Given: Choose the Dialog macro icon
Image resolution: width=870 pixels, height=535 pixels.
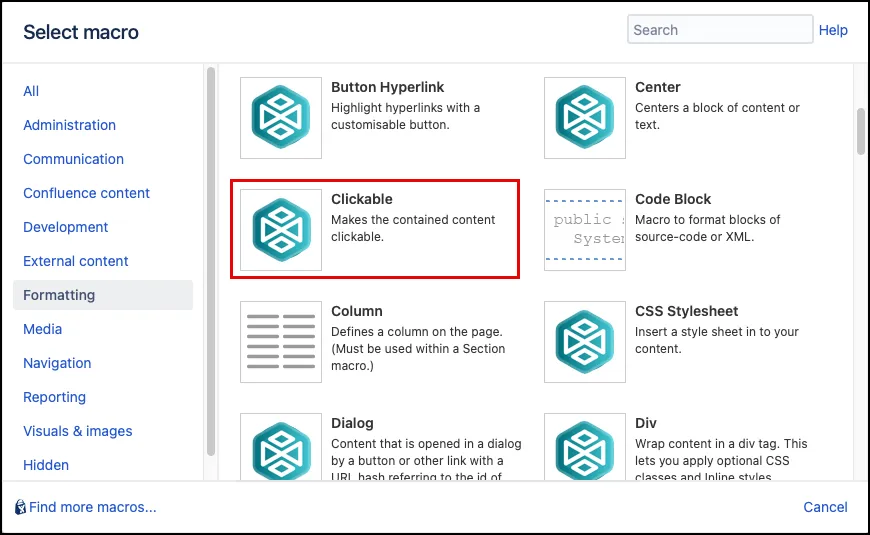Looking at the screenshot, I should pos(281,447).
